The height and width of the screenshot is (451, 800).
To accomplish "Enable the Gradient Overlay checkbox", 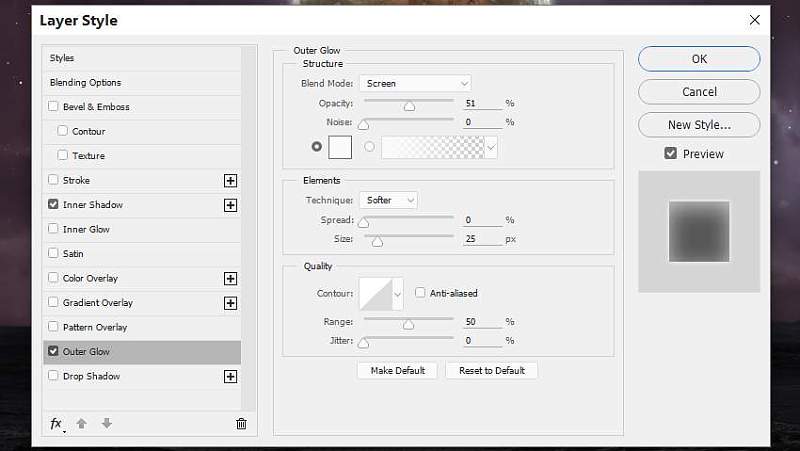I will (x=53, y=302).
